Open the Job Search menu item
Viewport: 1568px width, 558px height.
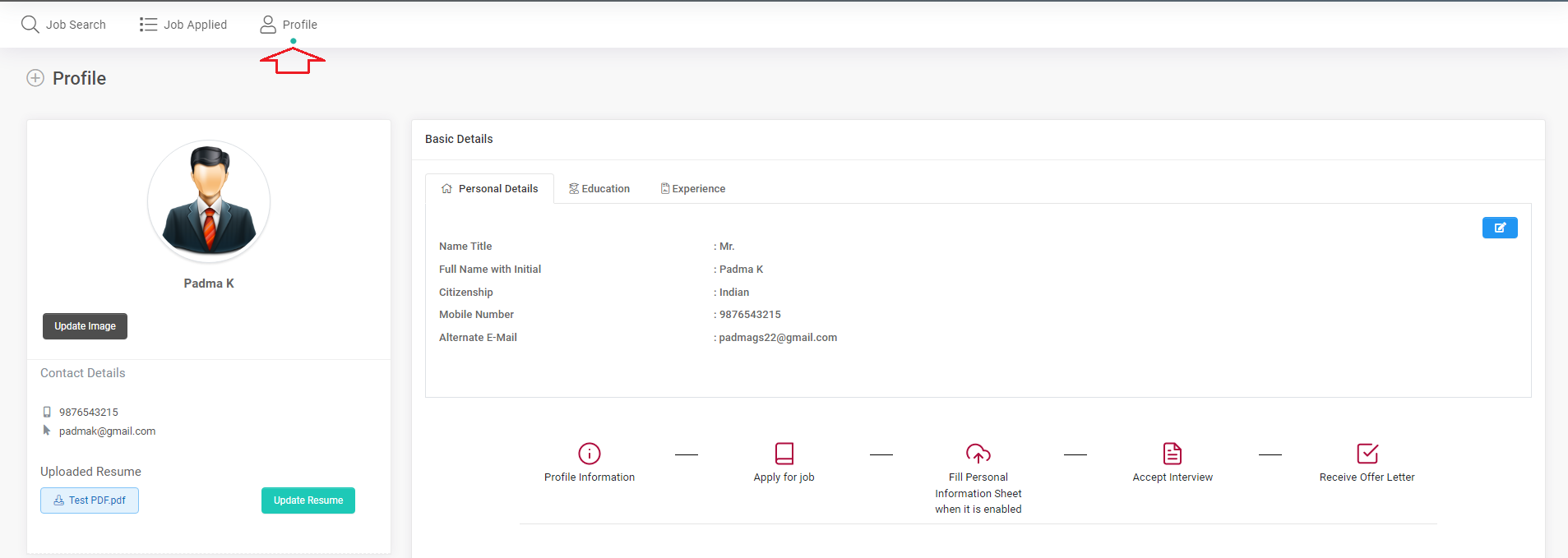coord(76,25)
